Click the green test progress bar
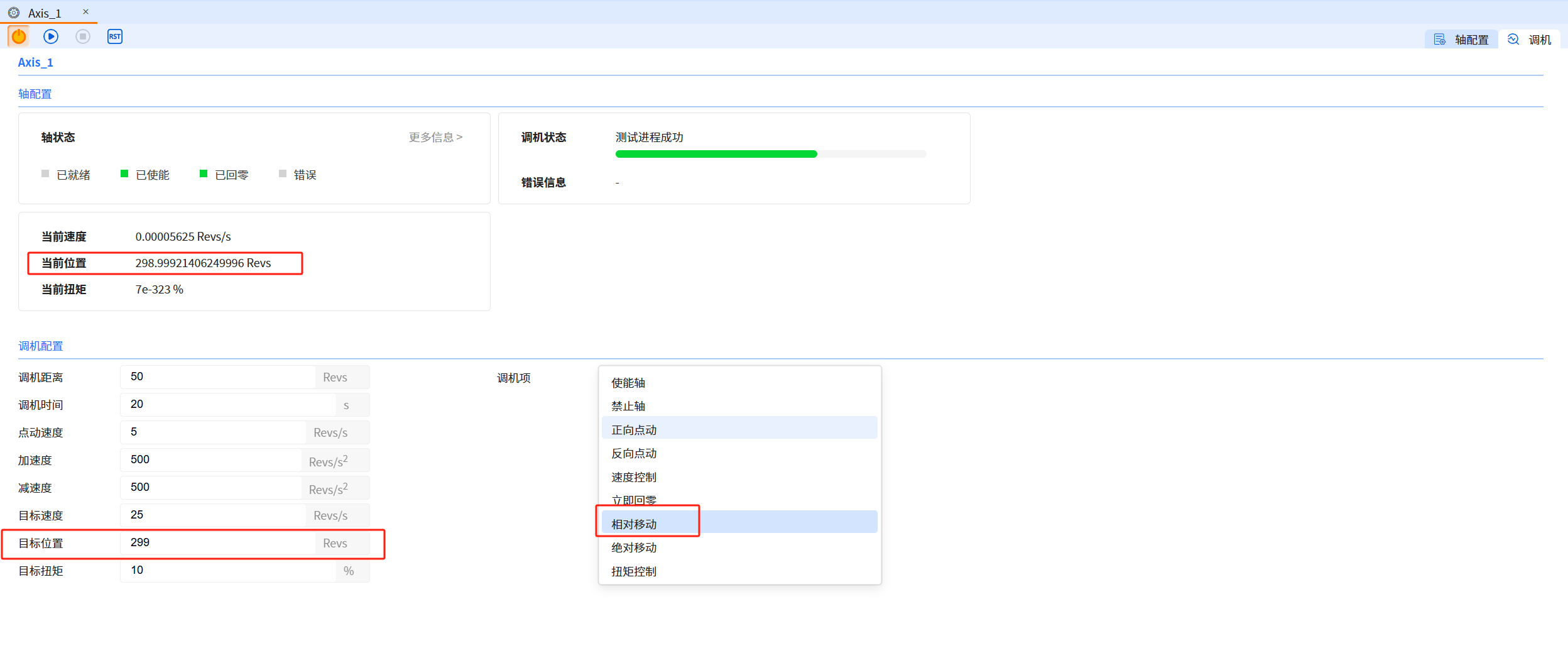Screen dimensions: 1568x648 click(716, 154)
